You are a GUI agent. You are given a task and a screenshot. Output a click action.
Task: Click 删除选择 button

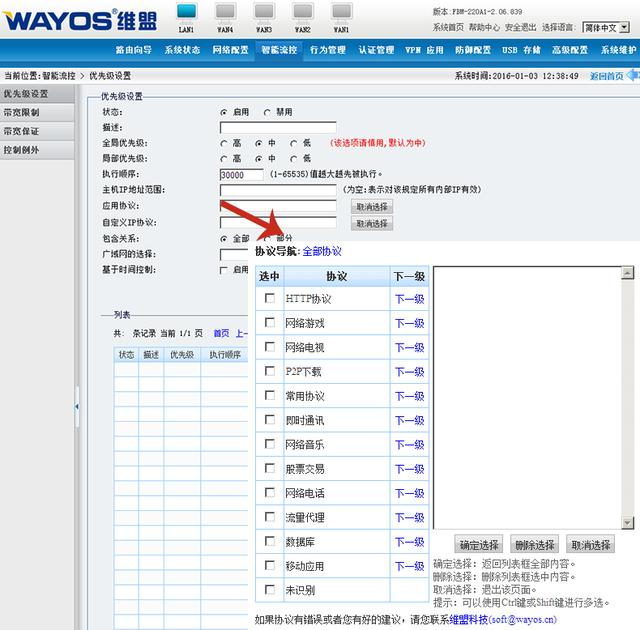[535, 545]
